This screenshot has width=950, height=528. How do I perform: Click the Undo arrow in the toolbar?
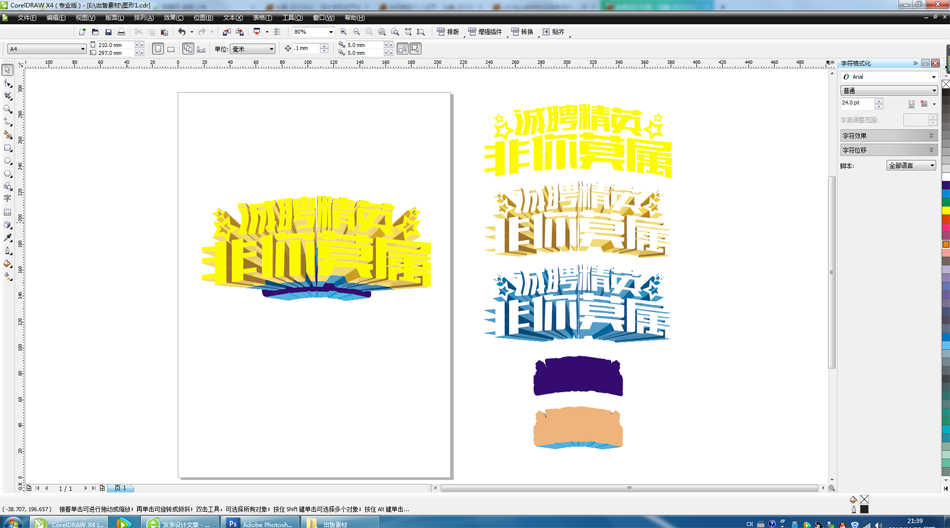(x=181, y=32)
